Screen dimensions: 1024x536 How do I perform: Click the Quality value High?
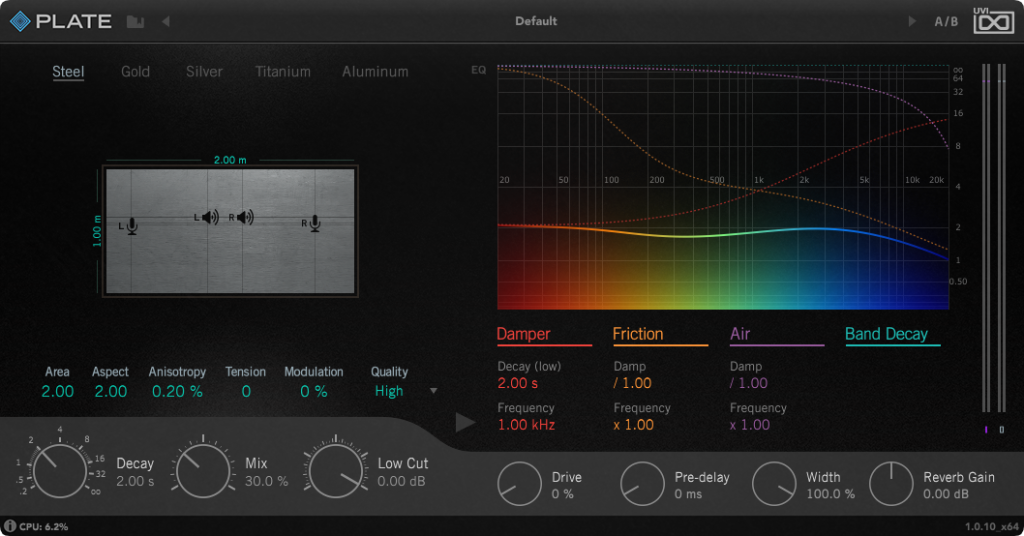389,392
